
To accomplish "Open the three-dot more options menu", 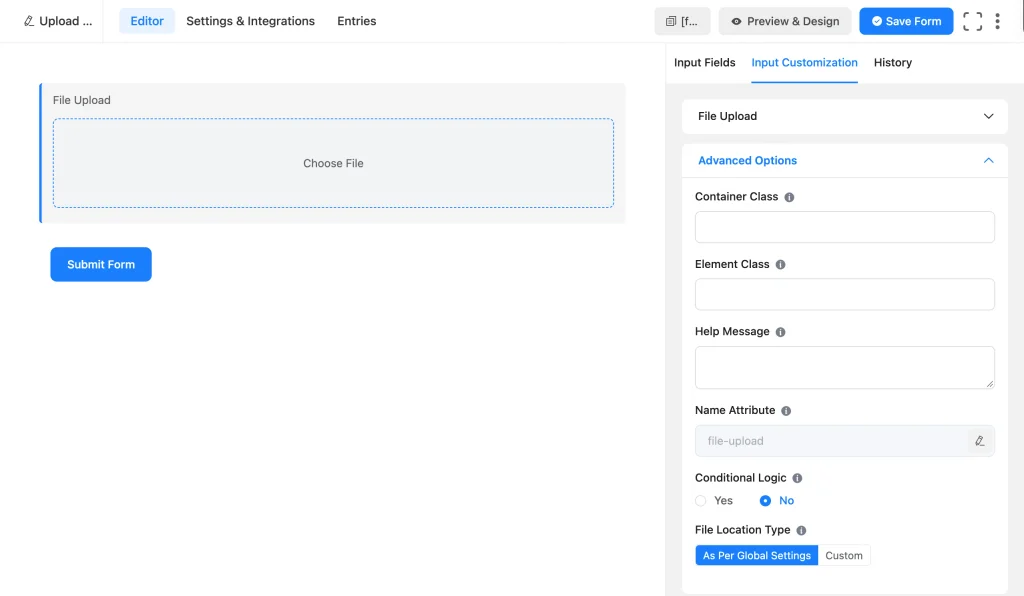I will click(997, 21).
